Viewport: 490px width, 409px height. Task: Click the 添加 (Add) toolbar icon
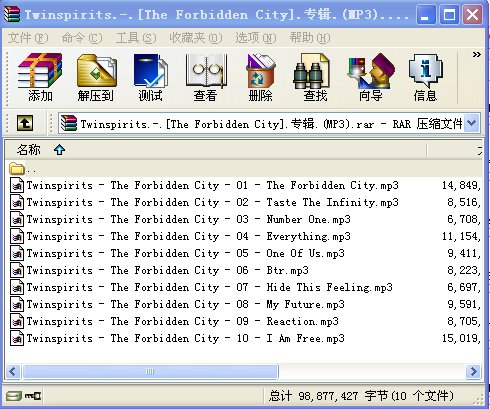pos(40,77)
